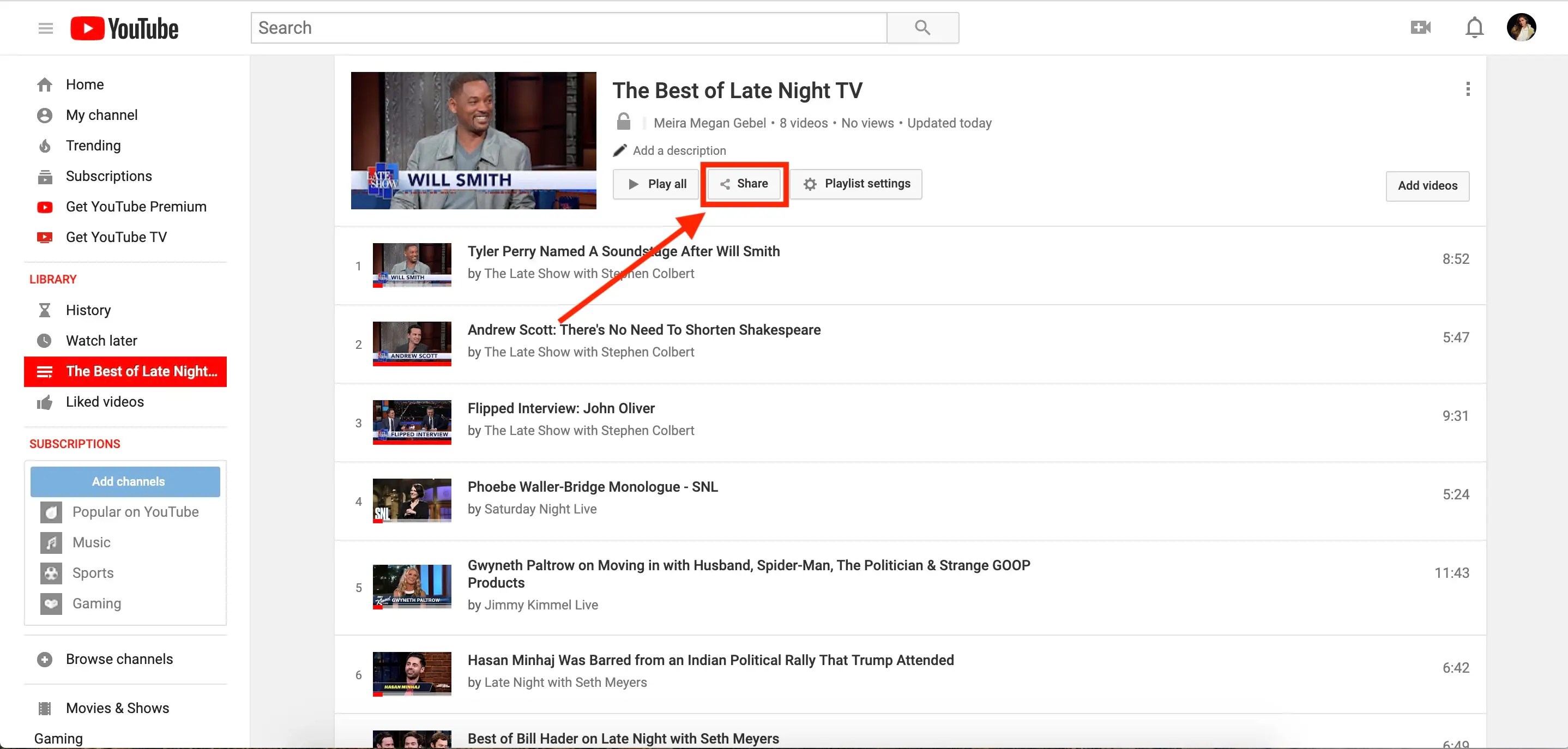The width and height of the screenshot is (1568, 749).
Task: Open the notifications bell
Action: tap(1474, 28)
